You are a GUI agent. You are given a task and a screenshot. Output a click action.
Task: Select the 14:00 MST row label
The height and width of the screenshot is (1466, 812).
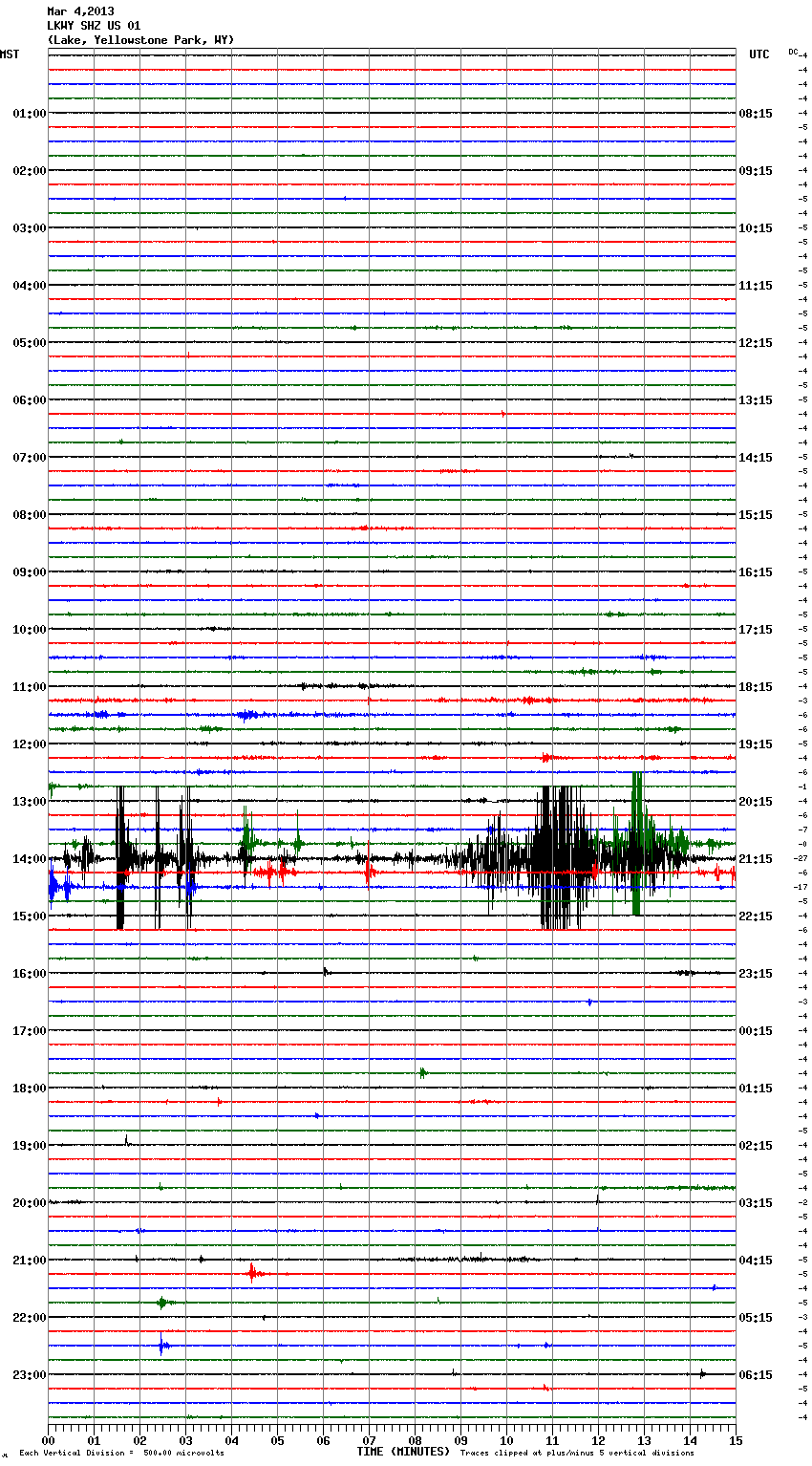29,859
